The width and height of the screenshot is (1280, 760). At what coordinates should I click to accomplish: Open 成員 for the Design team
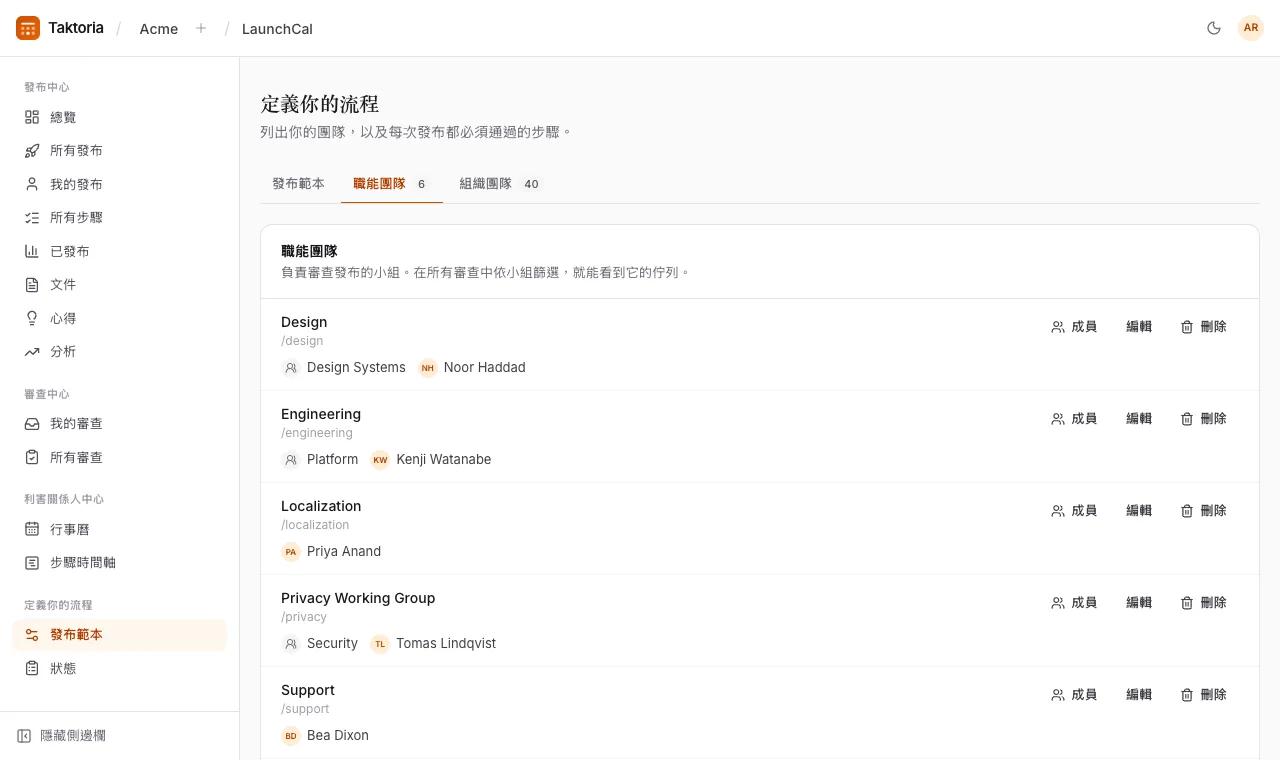pos(1074,327)
